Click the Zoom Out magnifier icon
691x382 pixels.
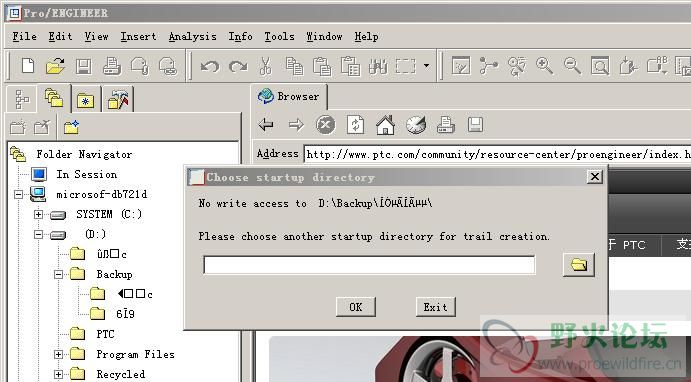pyautogui.click(x=572, y=66)
